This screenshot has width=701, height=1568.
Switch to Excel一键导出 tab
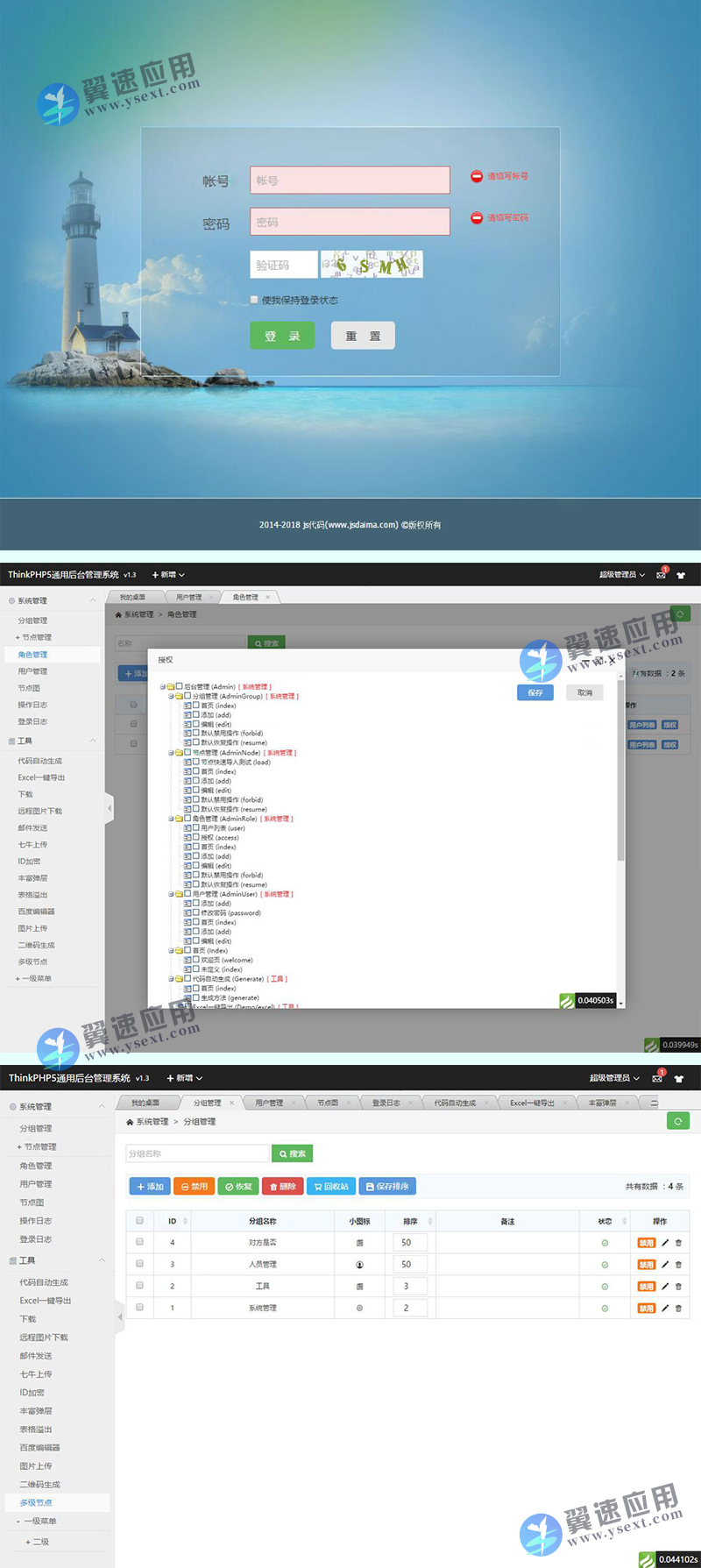tap(532, 1103)
